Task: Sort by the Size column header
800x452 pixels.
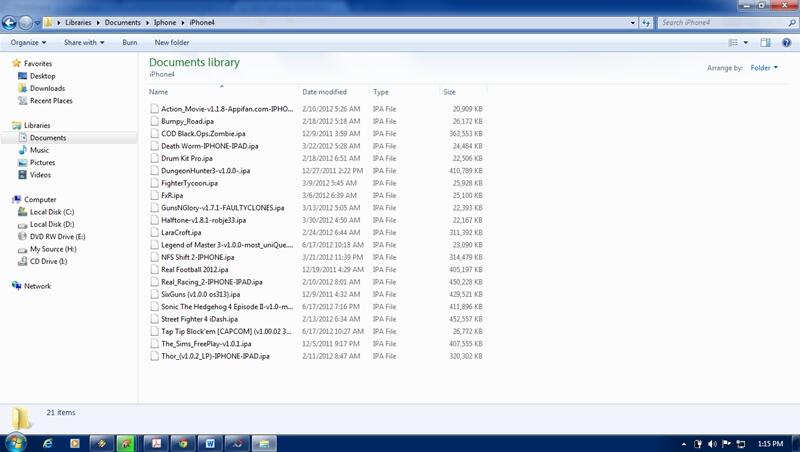Action: pos(463,92)
